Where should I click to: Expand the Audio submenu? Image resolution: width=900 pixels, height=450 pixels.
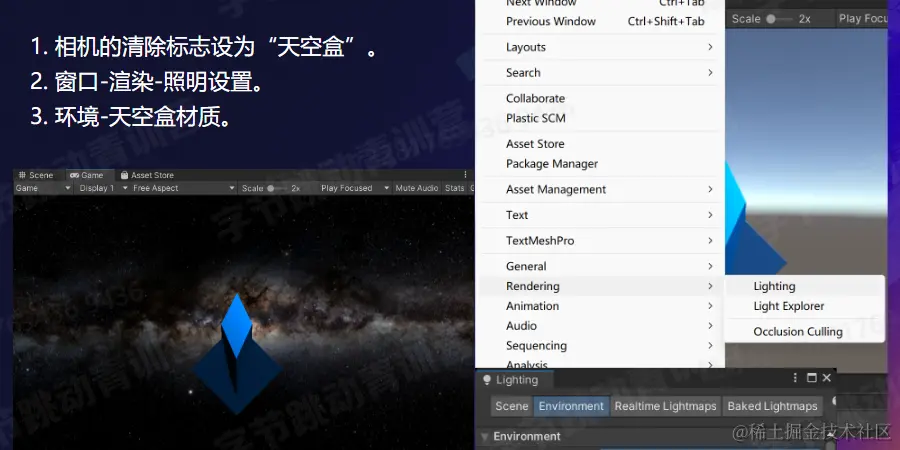600,326
